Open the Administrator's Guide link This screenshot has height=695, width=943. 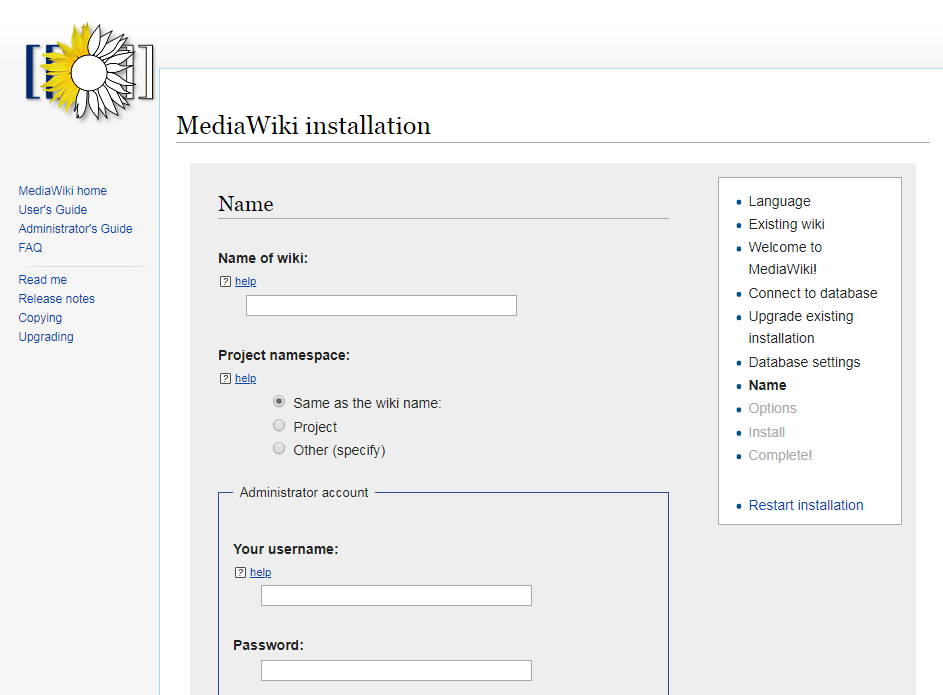[x=75, y=228]
